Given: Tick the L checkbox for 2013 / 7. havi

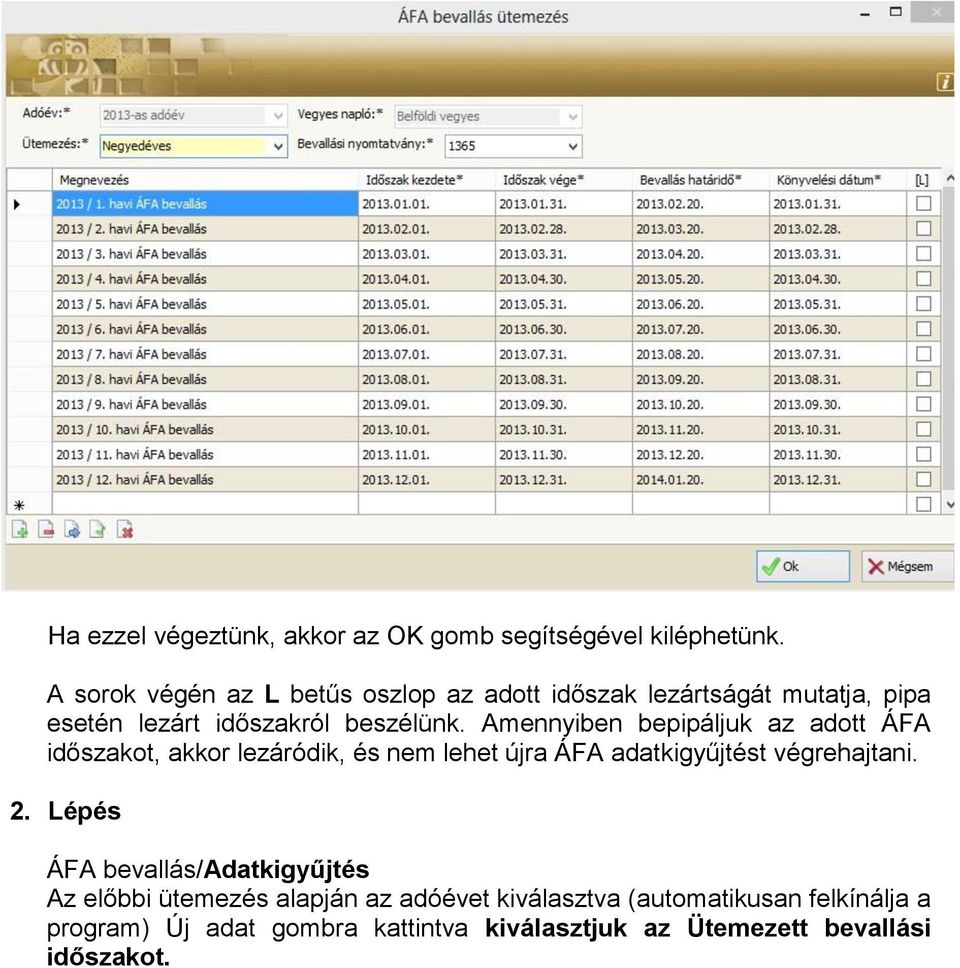Looking at the screenshot, I should 924,354.
